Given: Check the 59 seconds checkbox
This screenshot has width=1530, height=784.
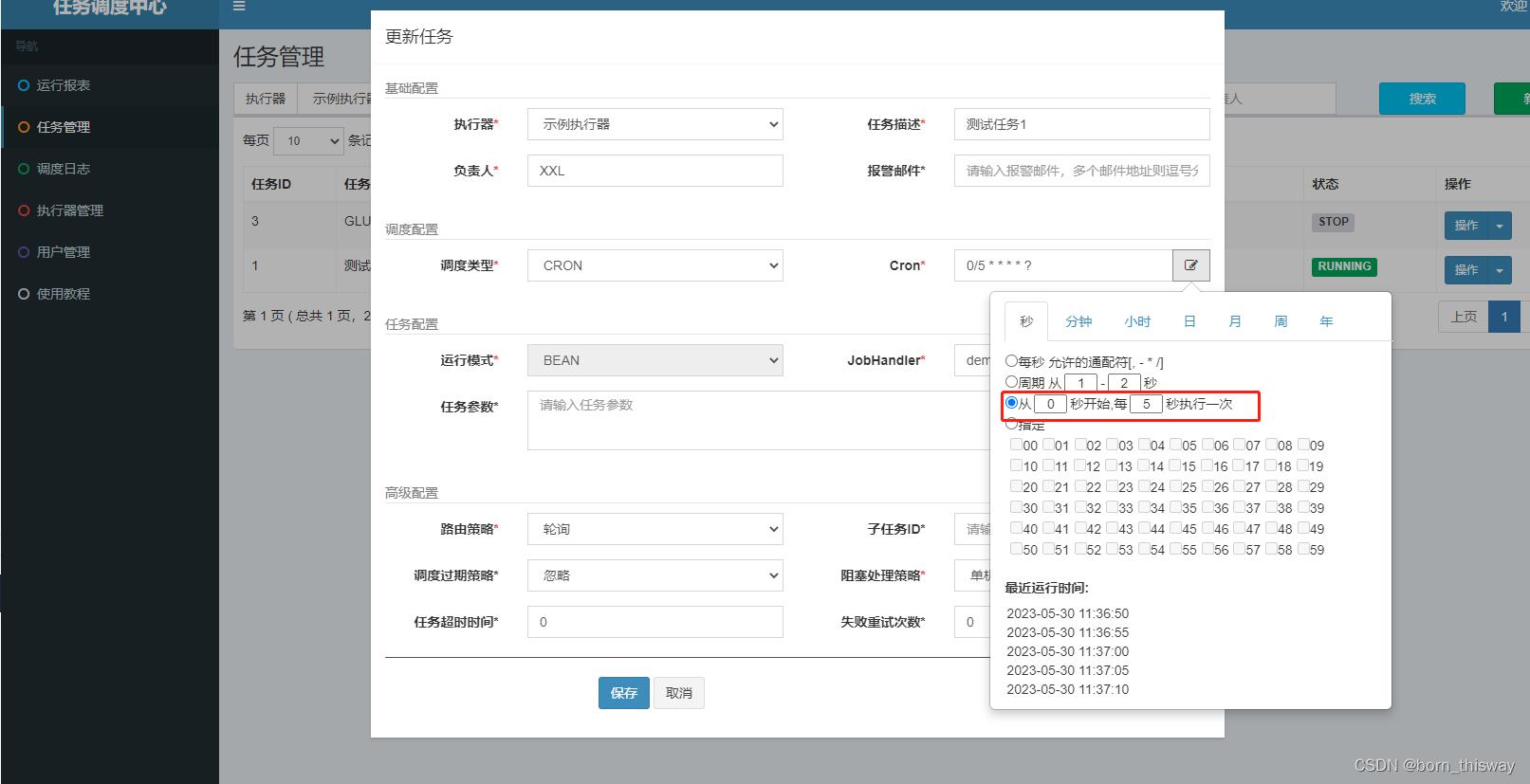Looking at the screenshot, I should point(1303,549).
